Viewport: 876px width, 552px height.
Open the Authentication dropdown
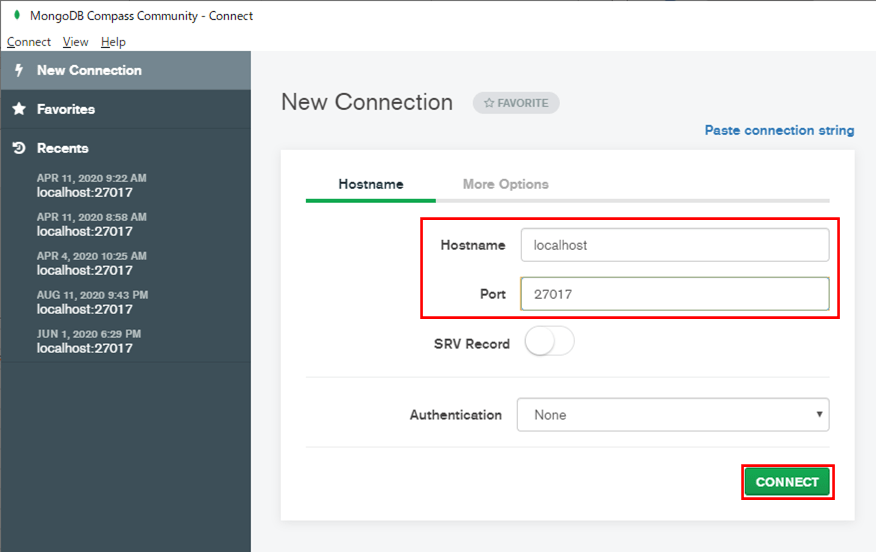pyautogui.click(x=672, y=415)
